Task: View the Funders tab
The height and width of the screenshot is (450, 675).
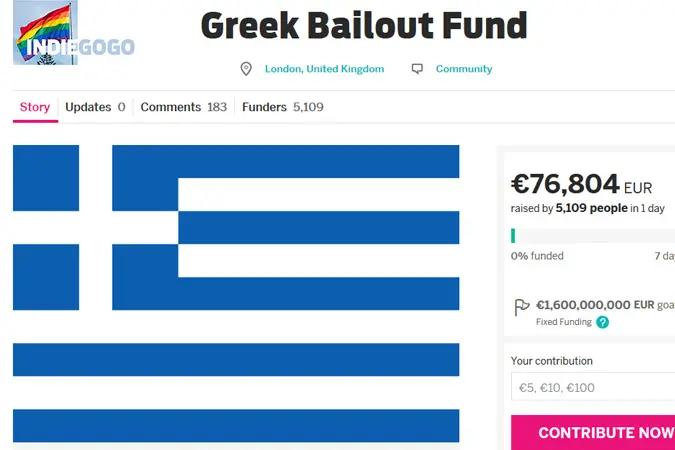Action: click(x=282, y=107)
